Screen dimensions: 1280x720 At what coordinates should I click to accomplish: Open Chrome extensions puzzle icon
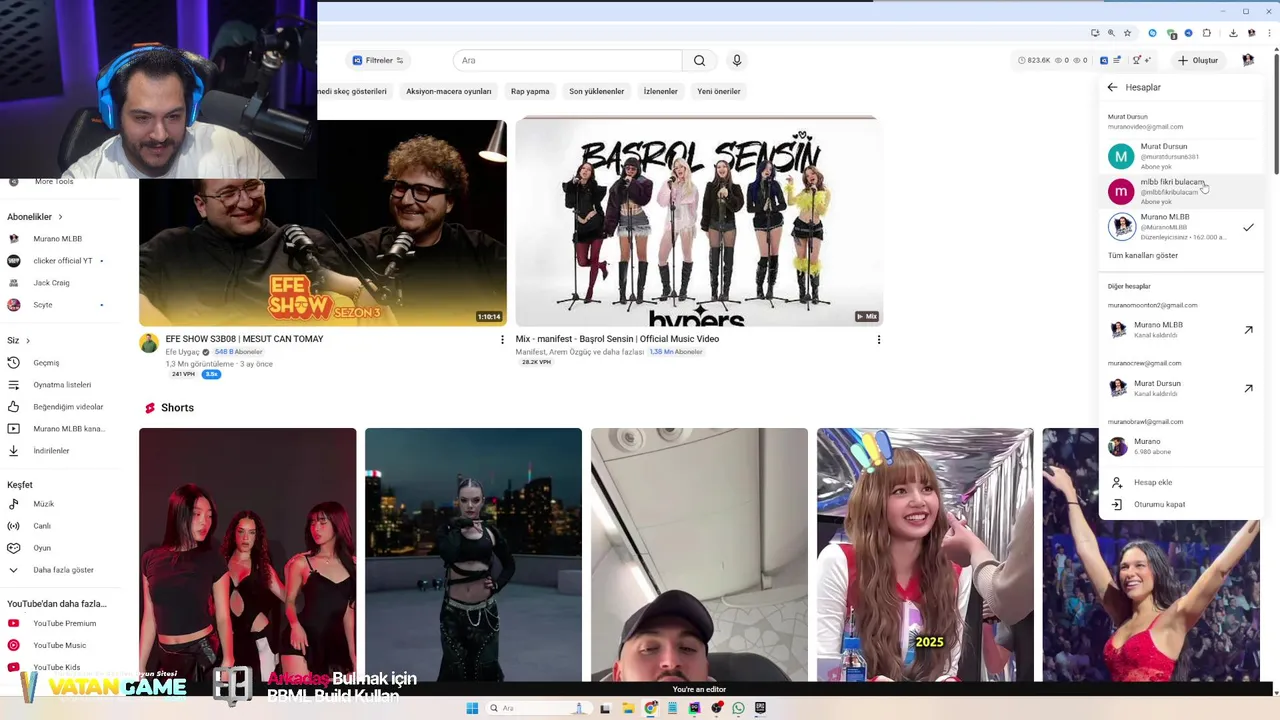(x=1207, y=33)
